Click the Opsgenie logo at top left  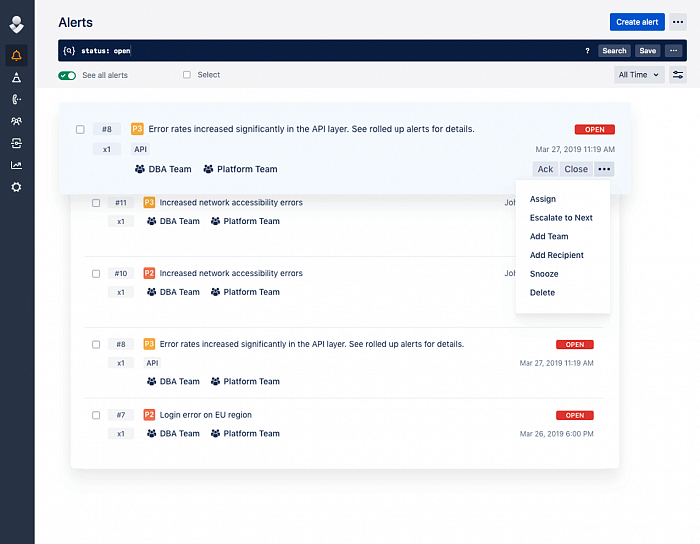tap(16, 22)
